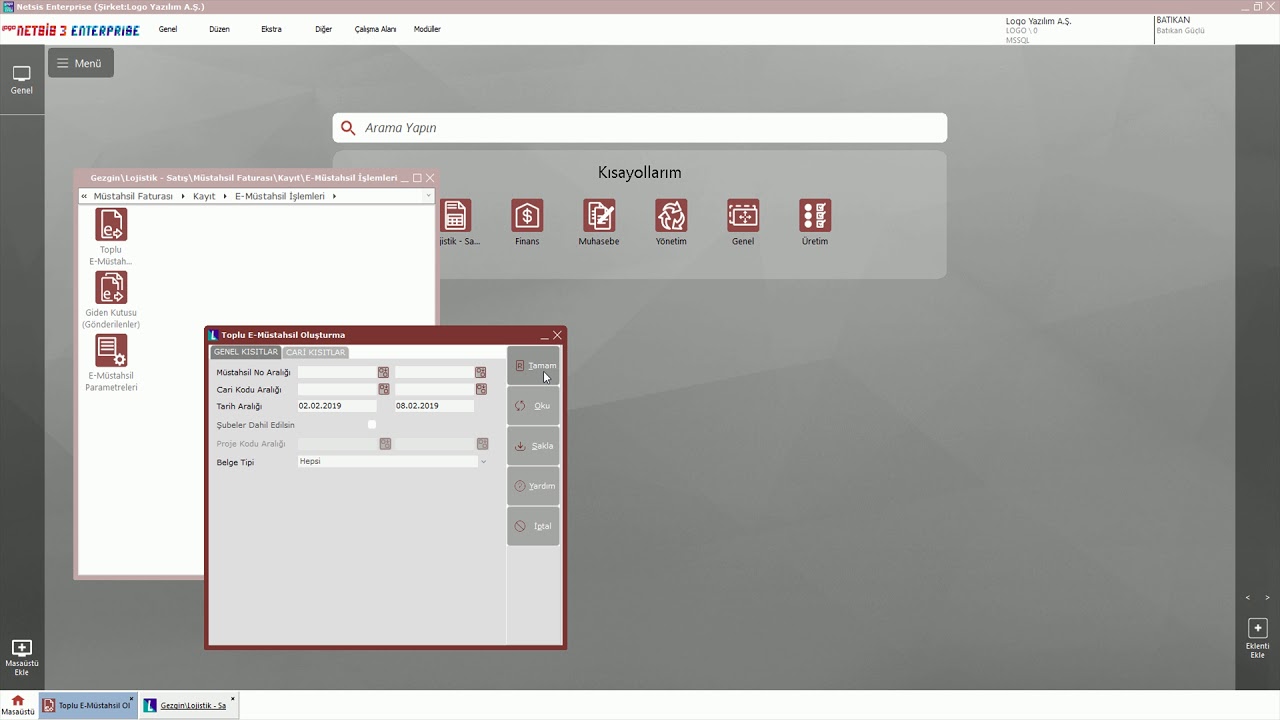Screen dimensions: 1280x720
Task: Expand Belge Tipi dropdown
Action: click(483, 462)
